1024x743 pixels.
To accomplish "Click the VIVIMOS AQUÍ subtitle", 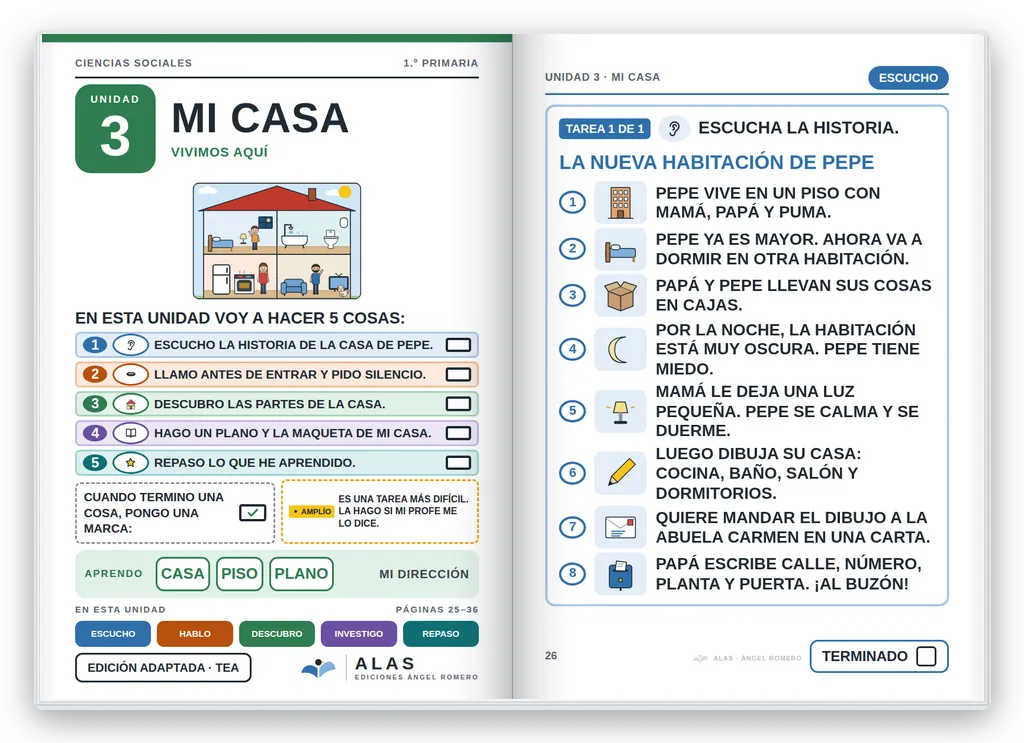I will coord(219,152).
